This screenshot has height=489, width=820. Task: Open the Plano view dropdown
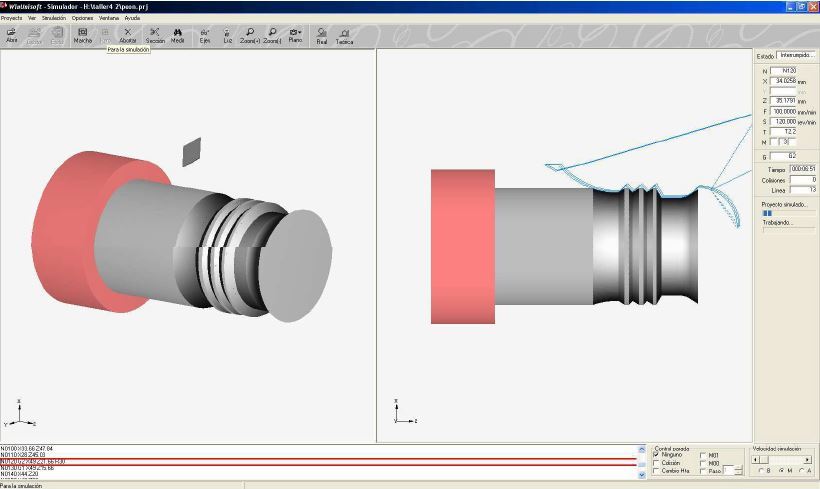click(x=295, y=35)
